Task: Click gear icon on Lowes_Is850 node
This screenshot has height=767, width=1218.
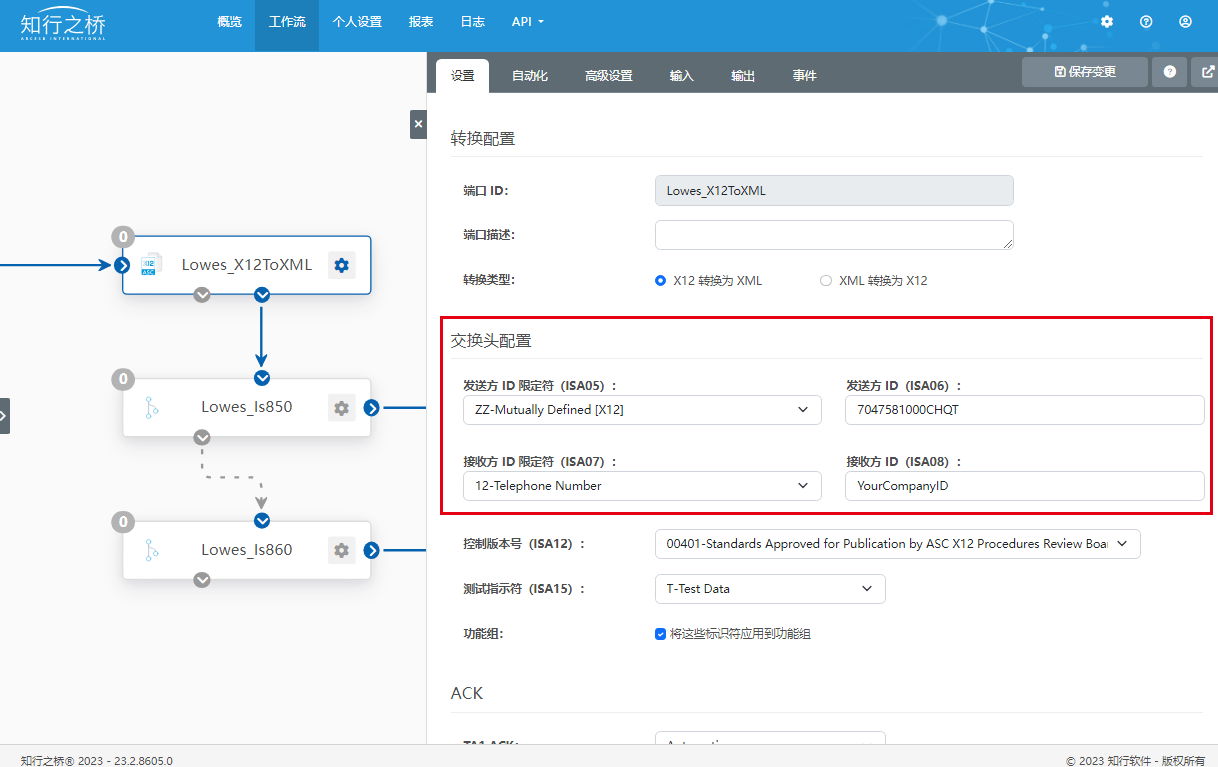Action: [342, 408]
